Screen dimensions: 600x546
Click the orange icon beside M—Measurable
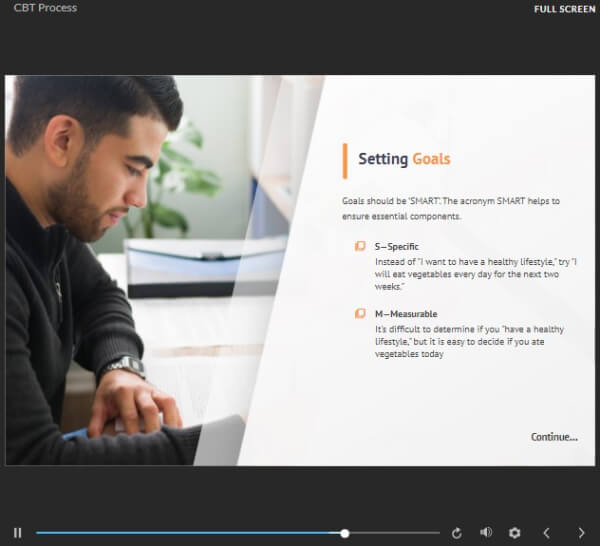pos(360,314)
